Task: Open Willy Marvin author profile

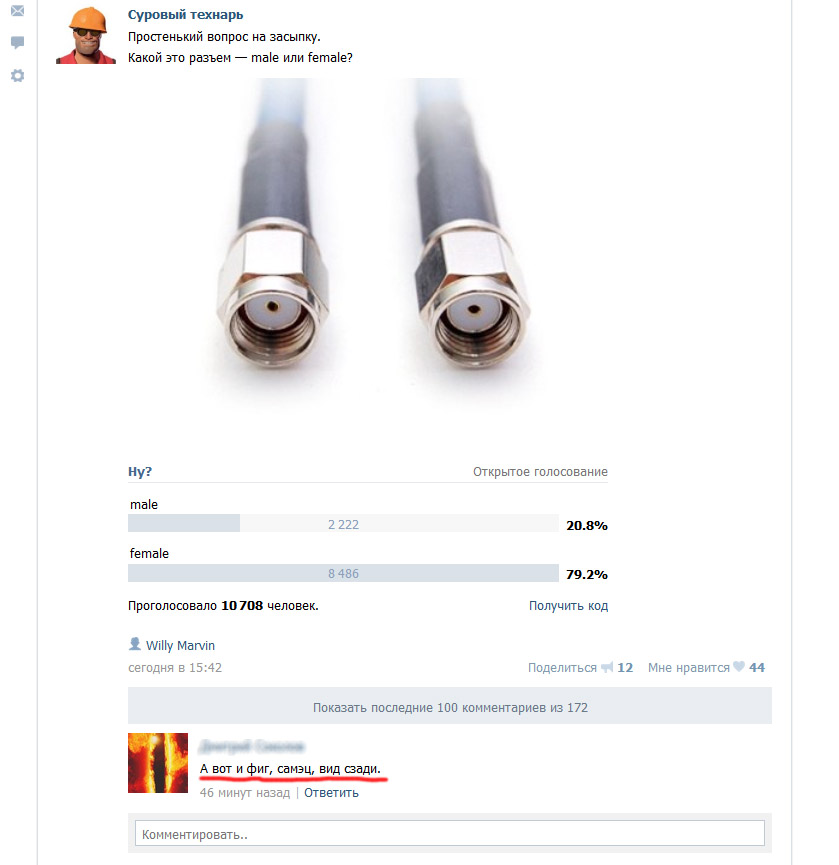Action: pyautogui.click(x=180, y=645)
